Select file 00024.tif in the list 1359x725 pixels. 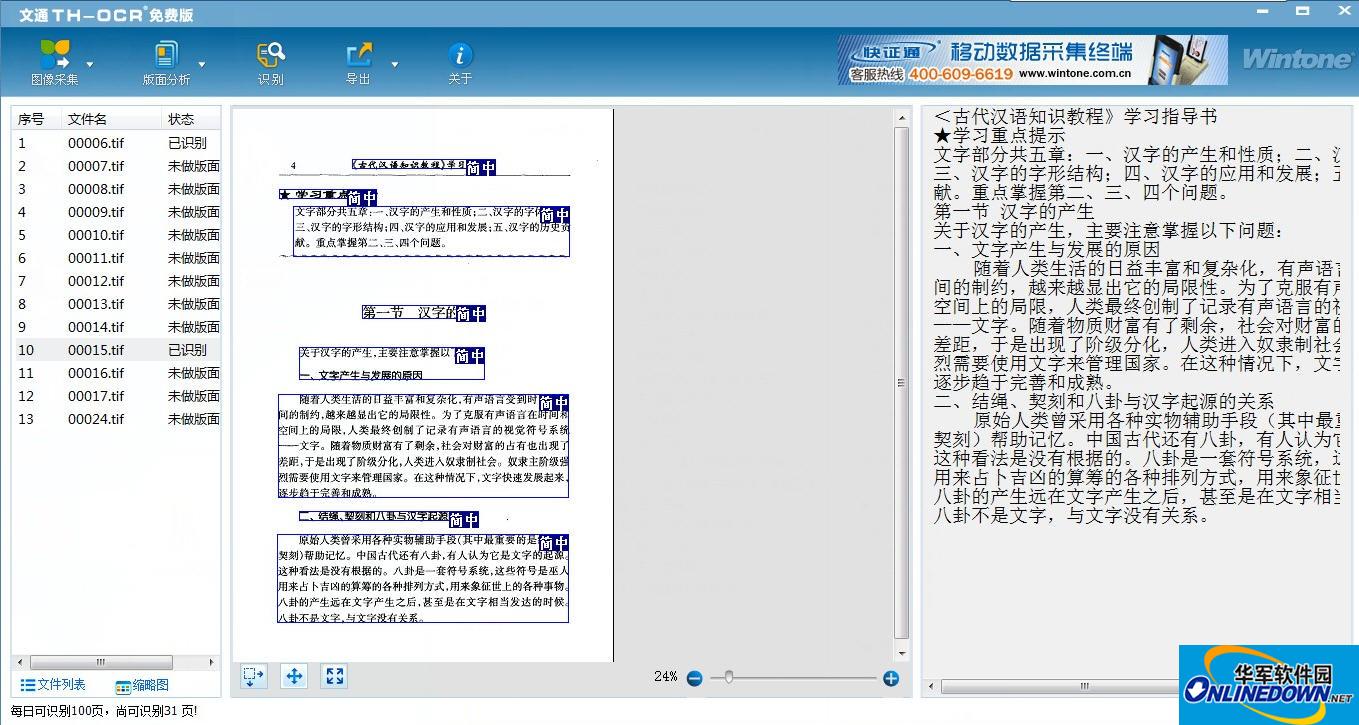(95, 419)
